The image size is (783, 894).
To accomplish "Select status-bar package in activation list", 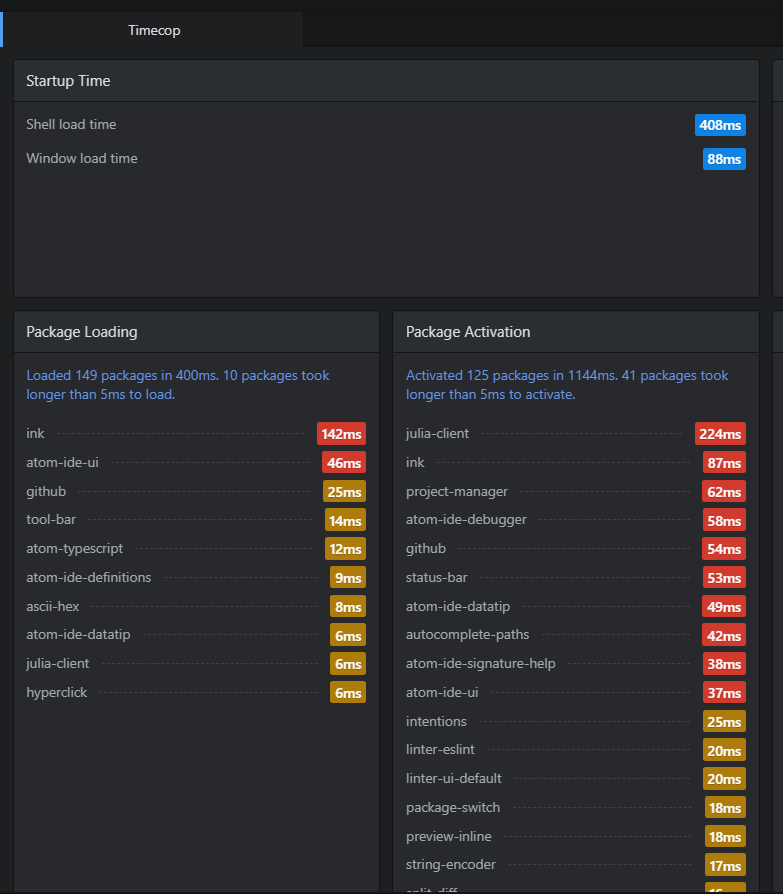I will pos(437,578).
